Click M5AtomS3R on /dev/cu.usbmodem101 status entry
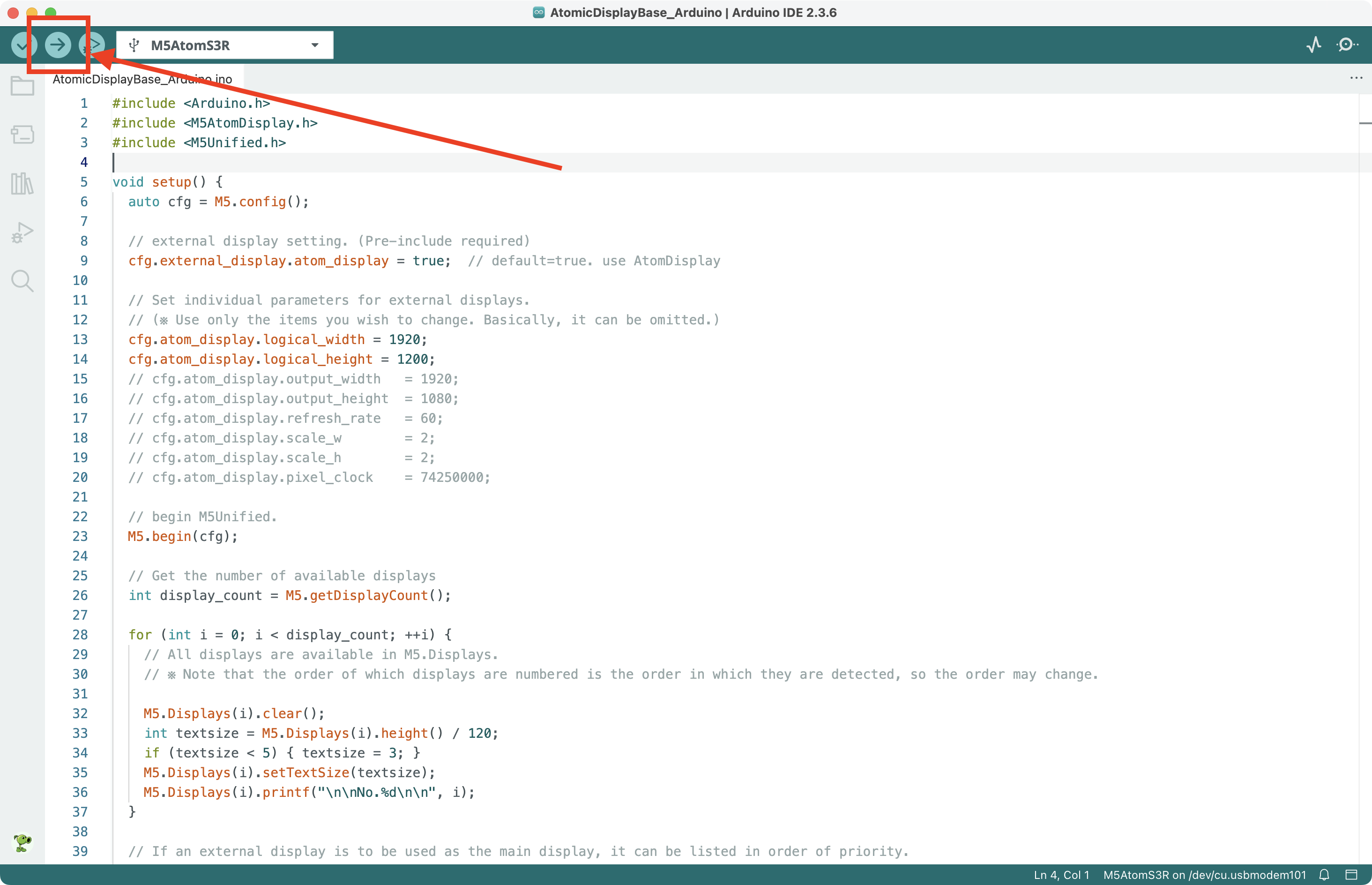Image resolution: width=1372 pixels, height=885 pixels. click(1204, 875)
